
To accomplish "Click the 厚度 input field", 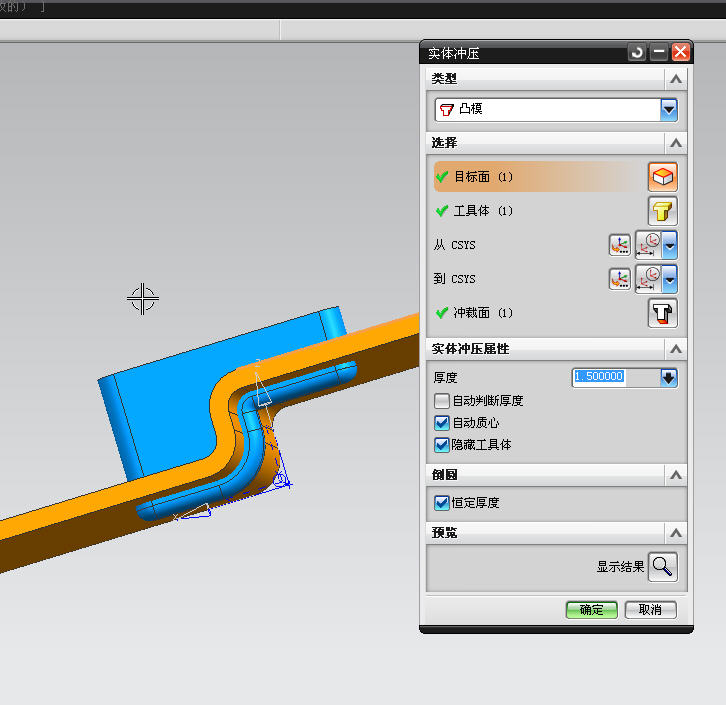I will tap(616, 378).
